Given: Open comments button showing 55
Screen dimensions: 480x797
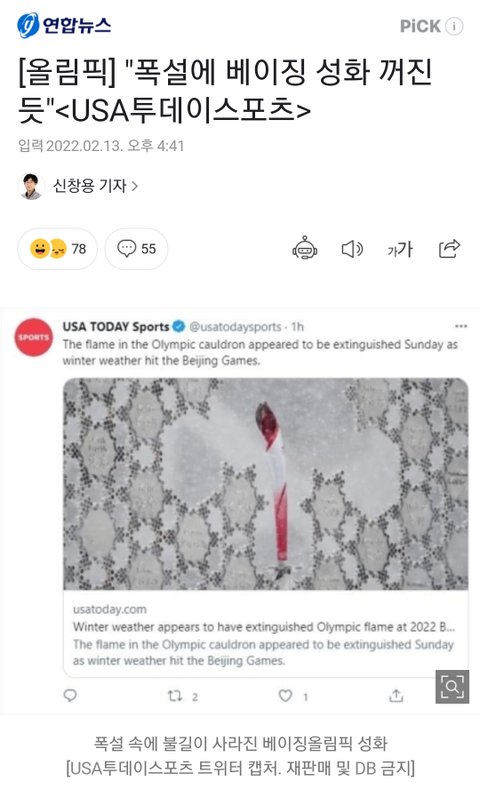Looking at the screenshot, I should (136, 249).
